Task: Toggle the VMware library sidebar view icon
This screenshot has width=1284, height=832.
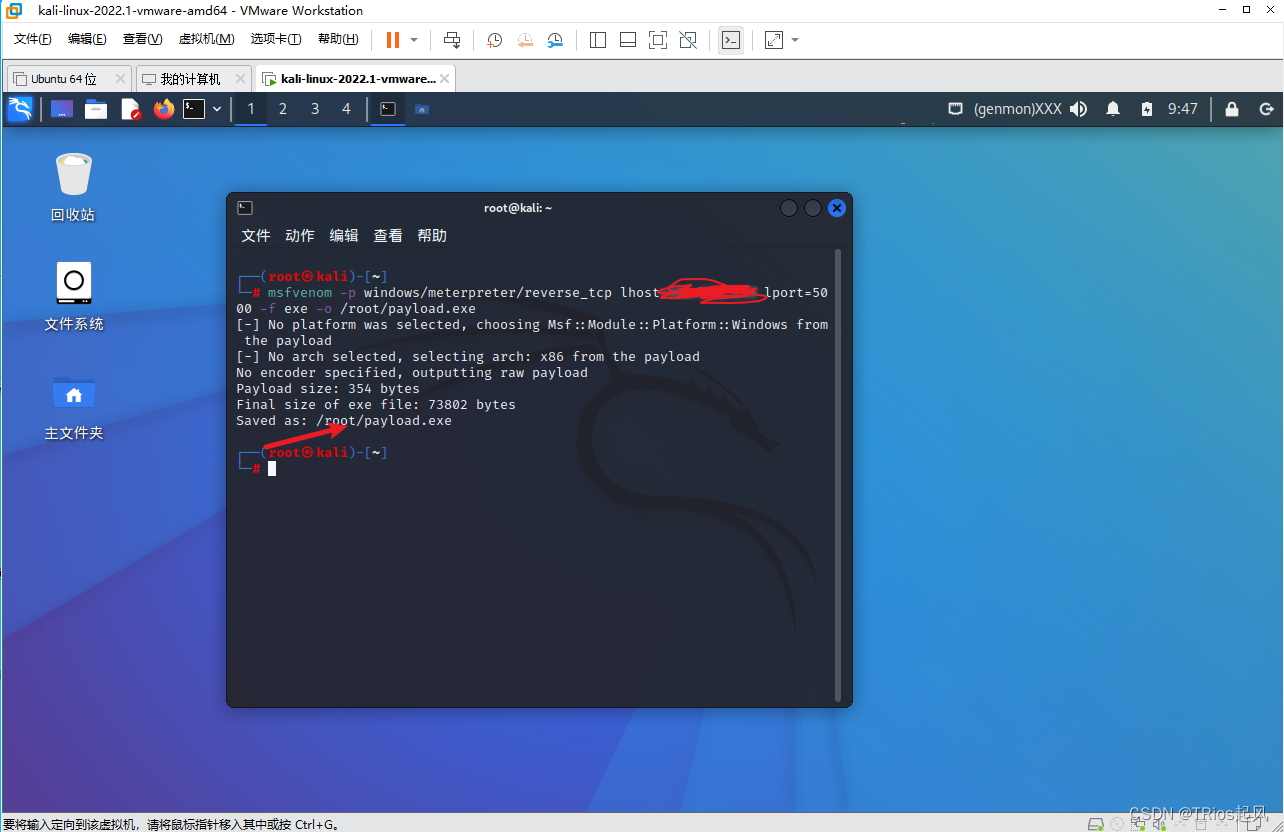Action: [x=598, y=40]
